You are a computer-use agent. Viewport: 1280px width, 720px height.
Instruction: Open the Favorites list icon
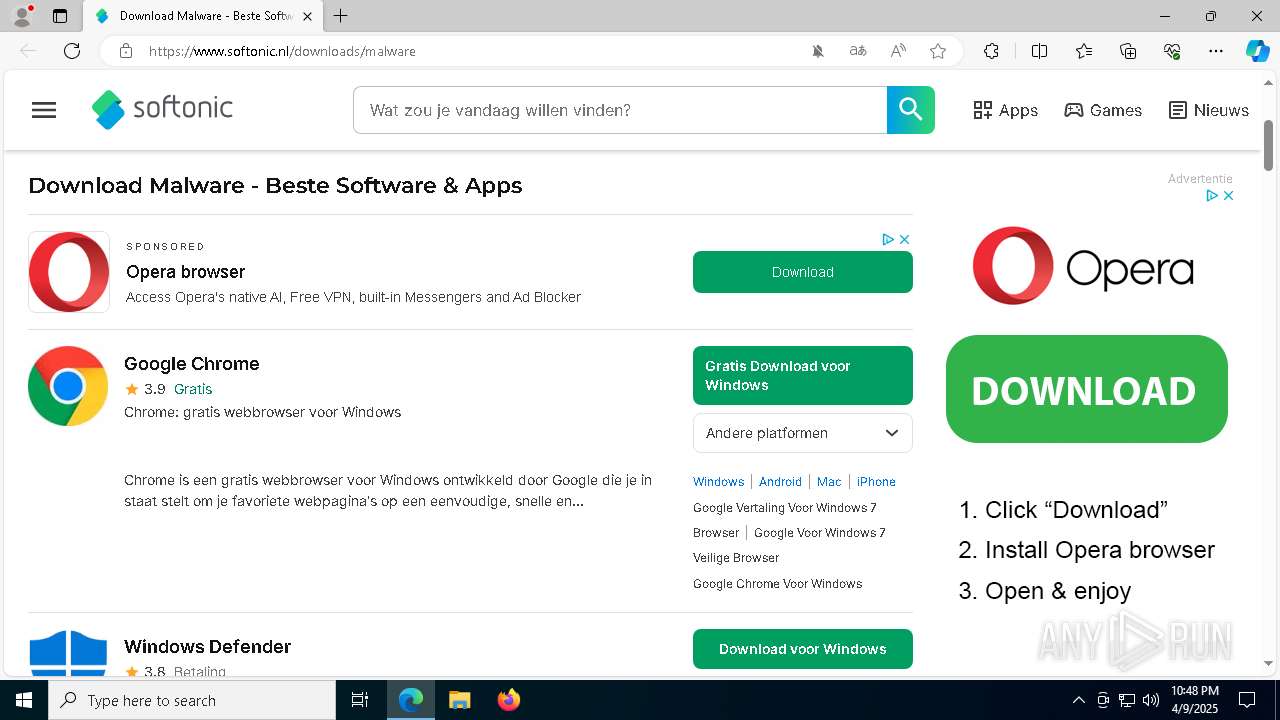tap(1084, 51)
